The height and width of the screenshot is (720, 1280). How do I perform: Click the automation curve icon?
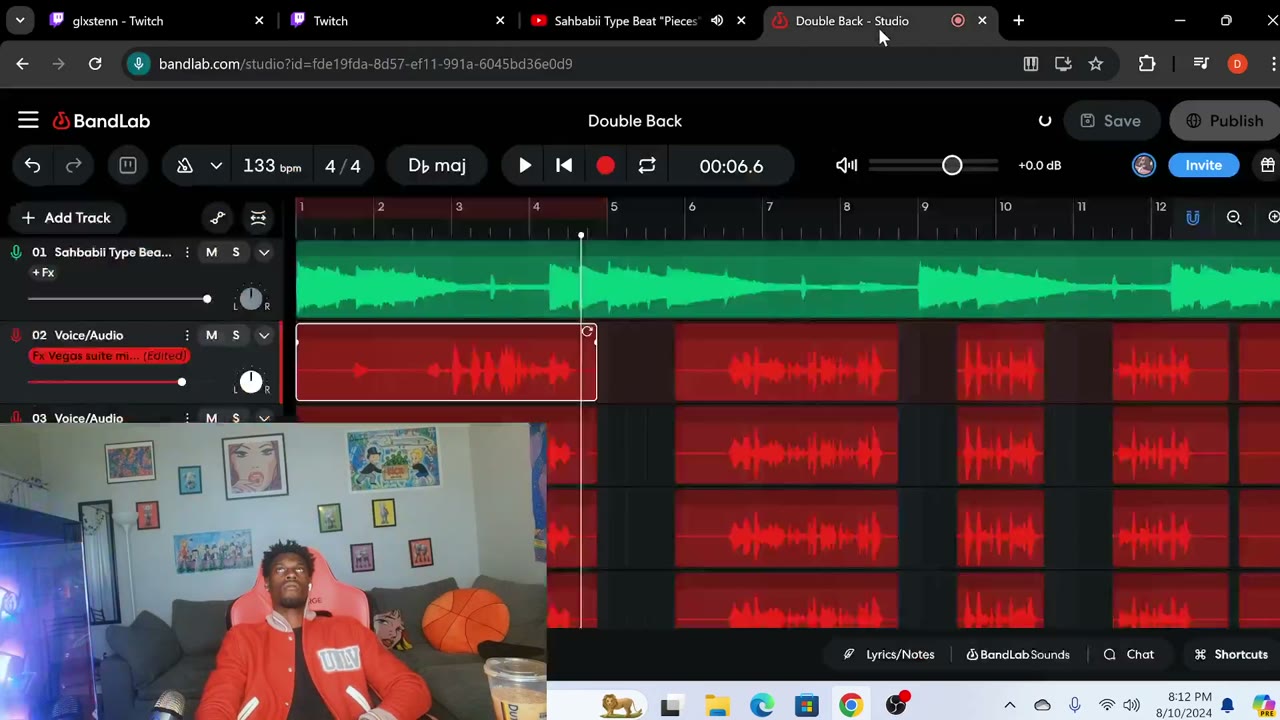(218, 218)
